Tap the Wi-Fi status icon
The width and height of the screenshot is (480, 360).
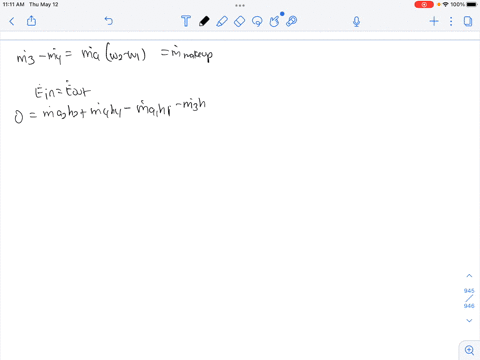pos(445,5)
